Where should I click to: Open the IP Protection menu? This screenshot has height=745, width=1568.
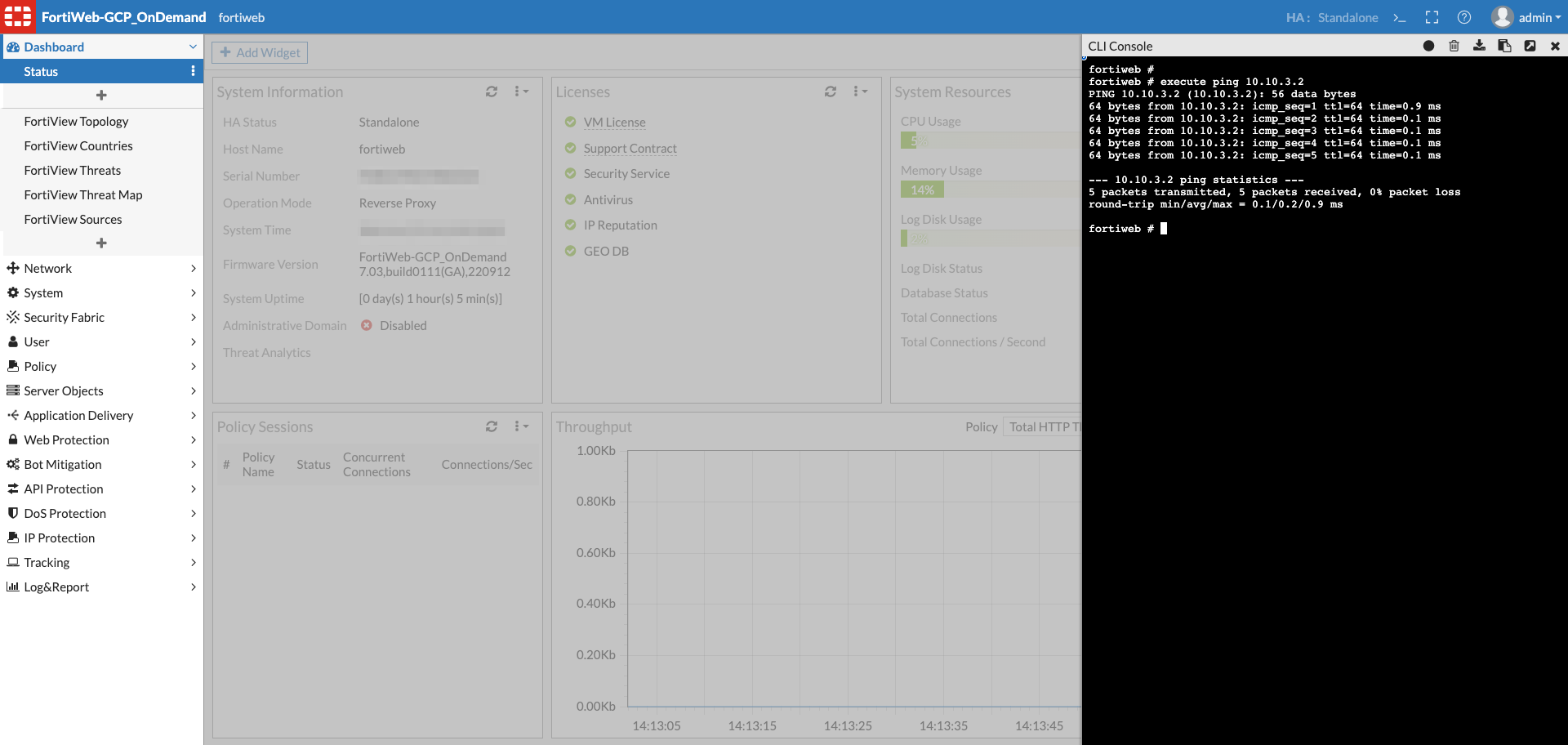coord(101,538)
